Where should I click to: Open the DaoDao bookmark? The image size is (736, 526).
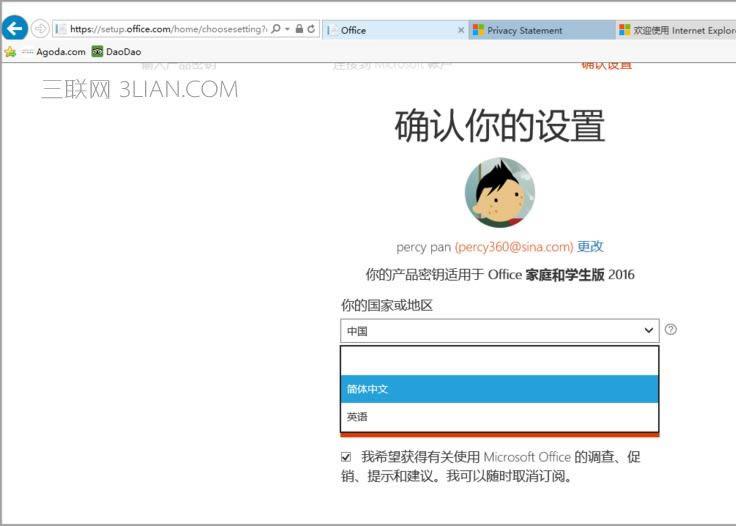(116, 52)
